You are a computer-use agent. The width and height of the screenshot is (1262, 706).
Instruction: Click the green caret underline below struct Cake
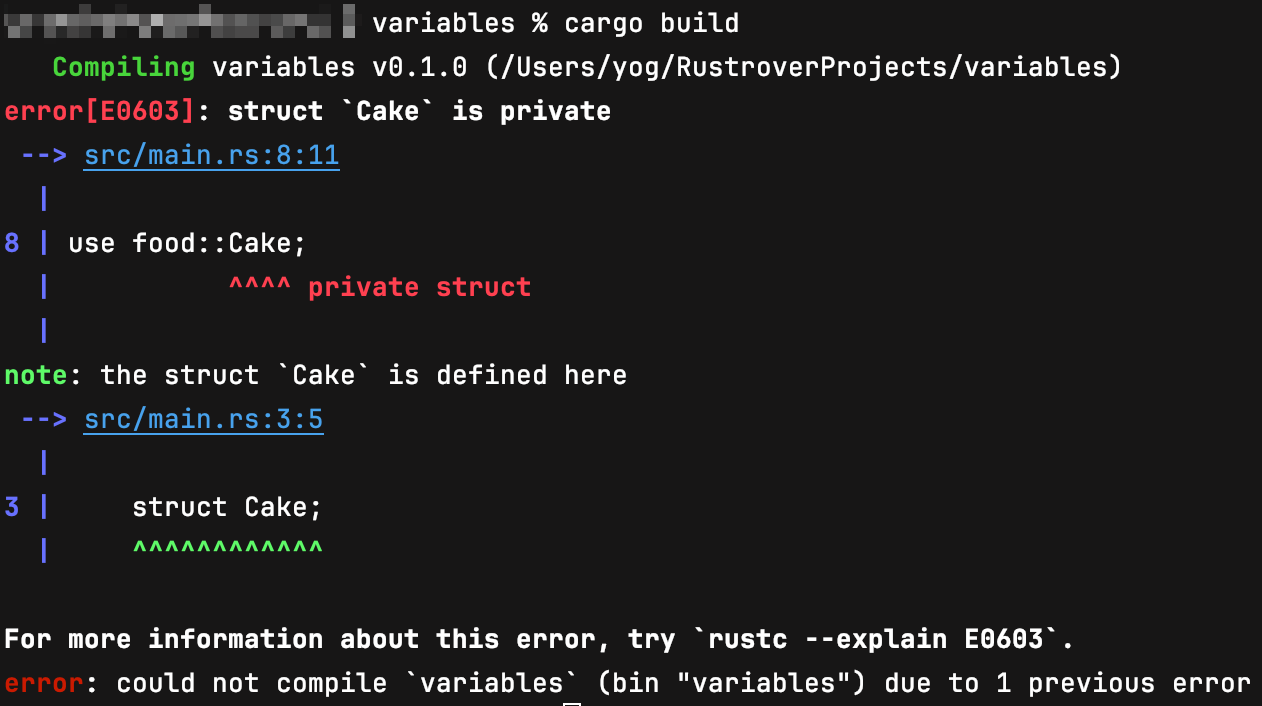click(228, 550)
